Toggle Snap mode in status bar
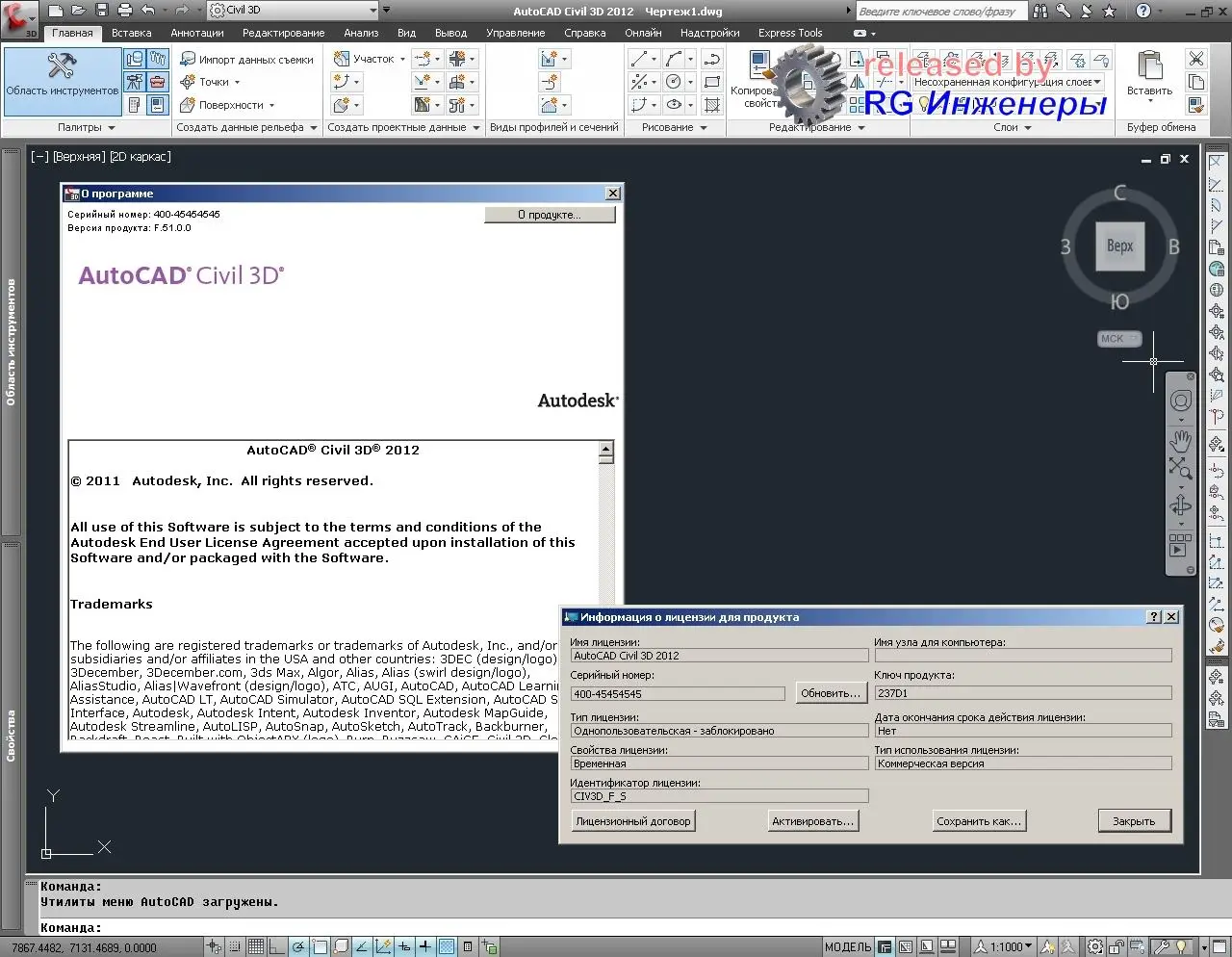Image resolution: width=1232 pixels, height=957 pixels. [x=235, y=947]
